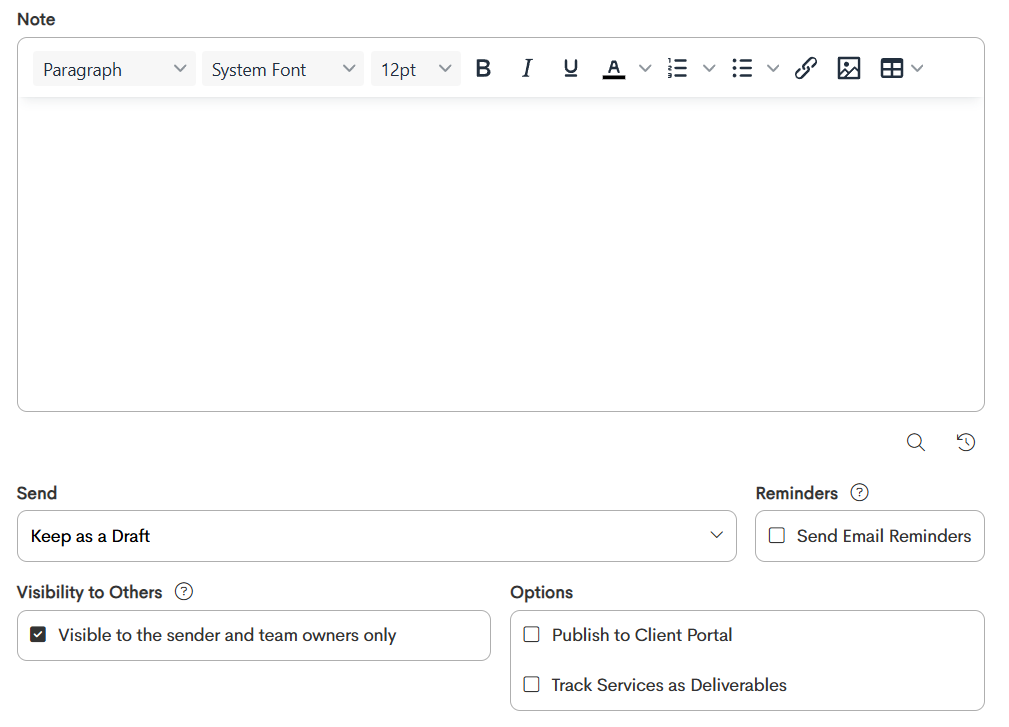The height and width of the screenshot is (727, 1009).
Task: Underline the selected note text
Action: [570, 68]
